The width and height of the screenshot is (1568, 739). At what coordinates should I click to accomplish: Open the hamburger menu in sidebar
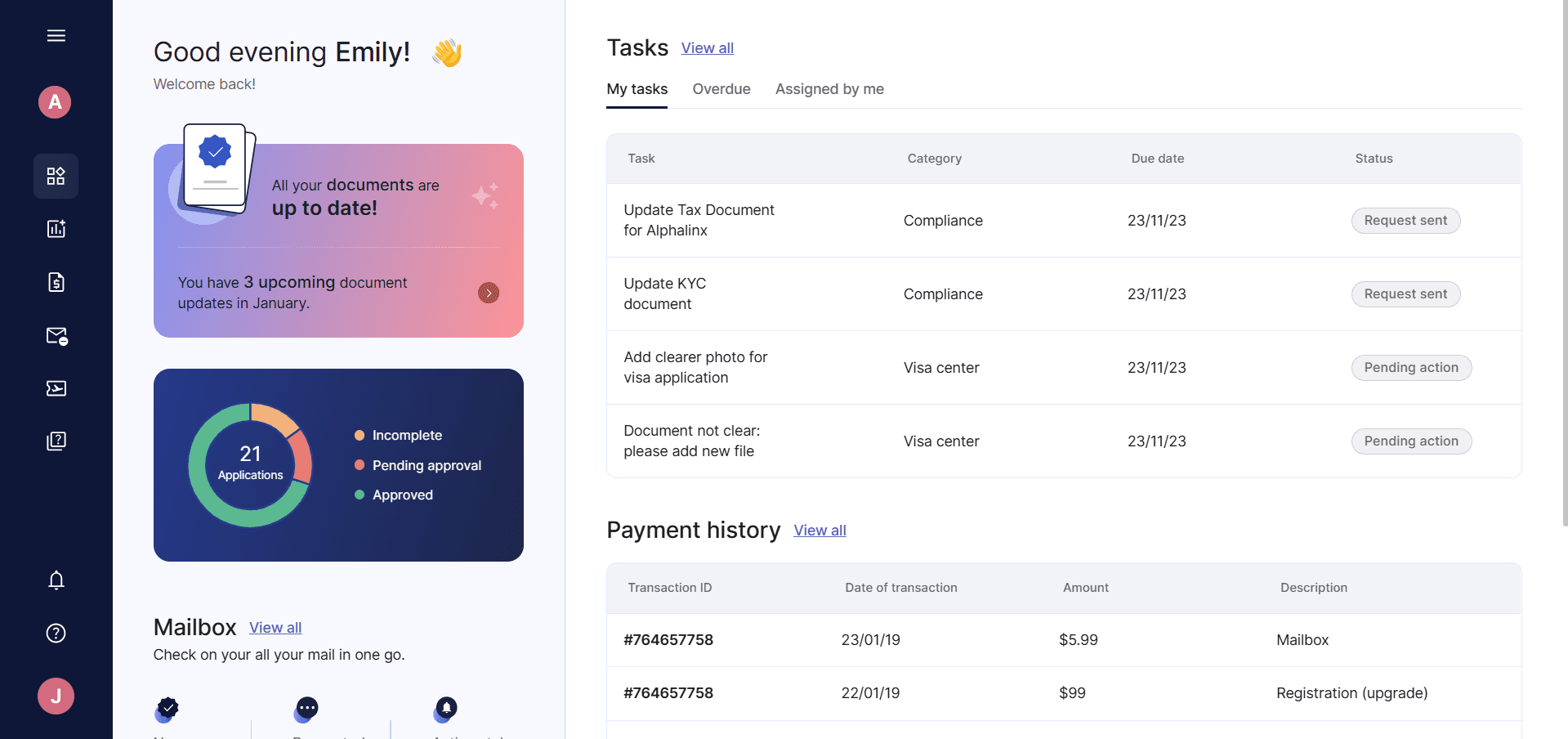click(56, 35)
